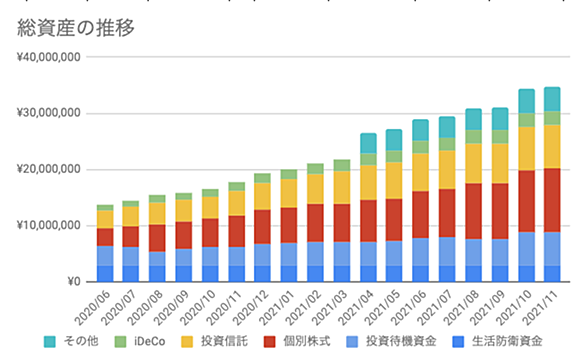
Task: Click the yellow 投資信託 segment of 2021/08 bar
Action: click(x=473, y=163)
